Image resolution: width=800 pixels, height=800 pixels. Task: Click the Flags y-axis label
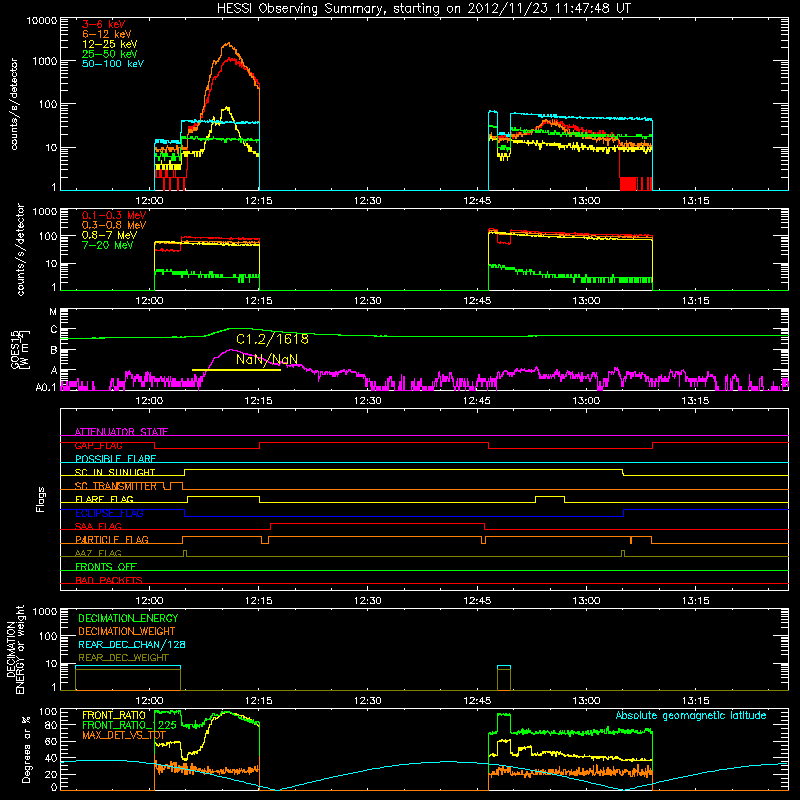pos(40,499)
